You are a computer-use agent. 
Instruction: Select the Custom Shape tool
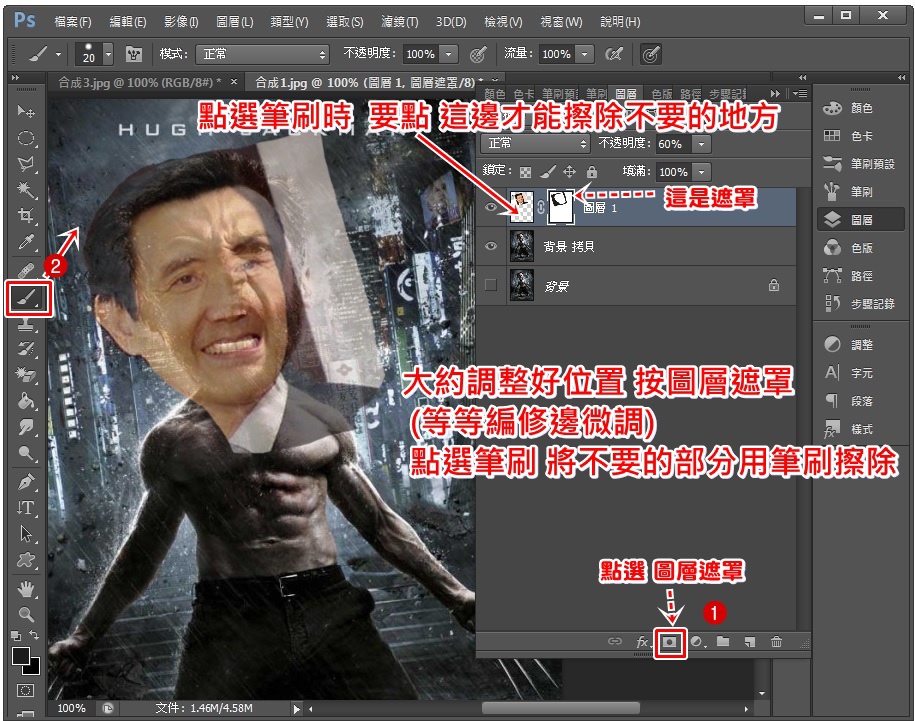click(x=26, y=560)
